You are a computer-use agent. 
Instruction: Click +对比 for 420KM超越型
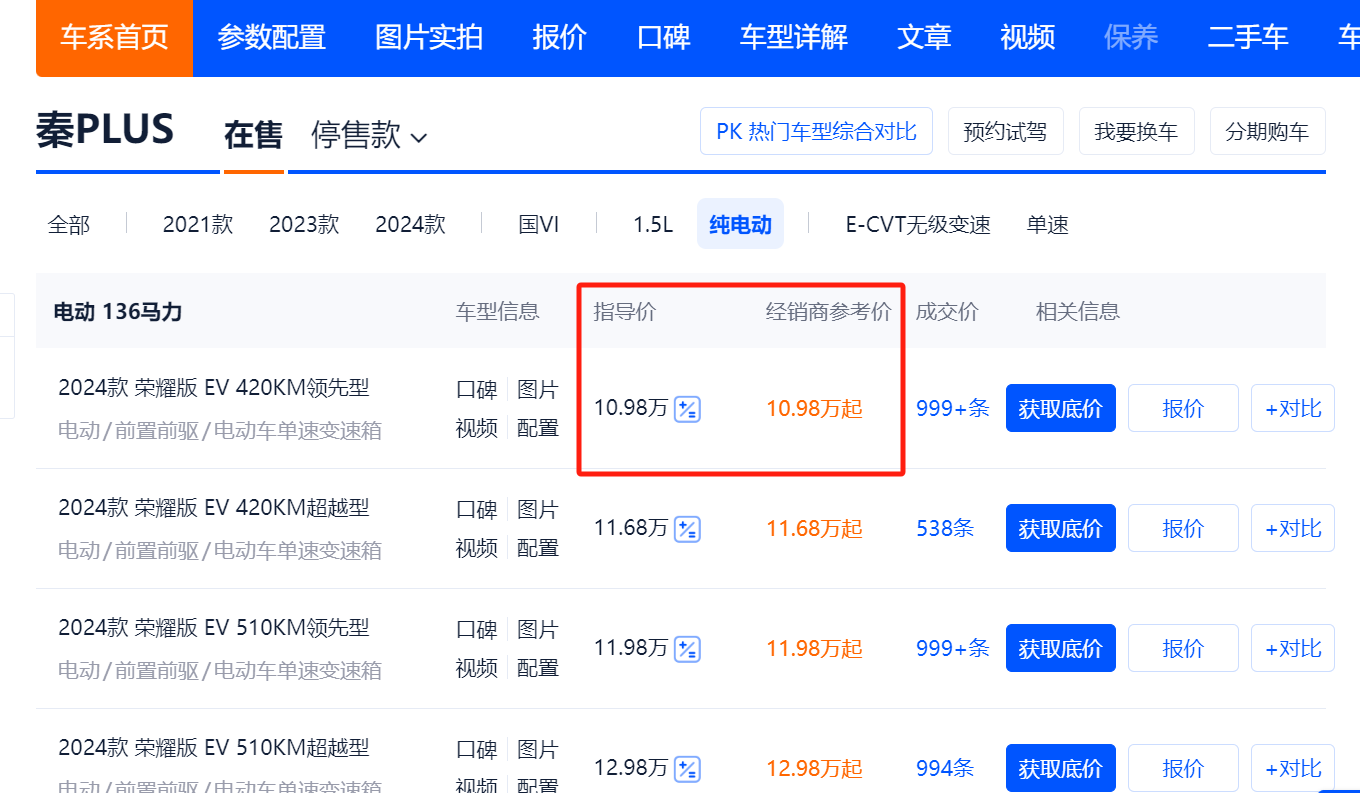(1293, 528)
